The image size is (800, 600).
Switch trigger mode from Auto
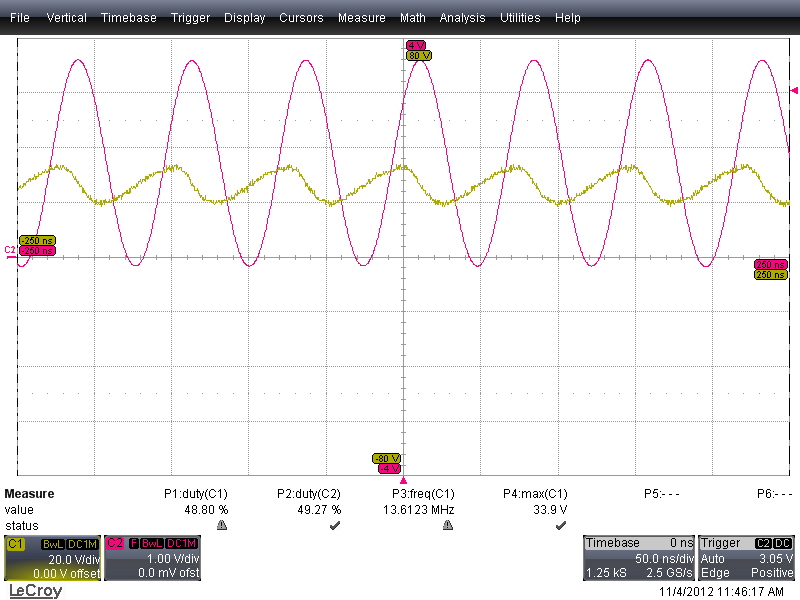tap(714, 557)
